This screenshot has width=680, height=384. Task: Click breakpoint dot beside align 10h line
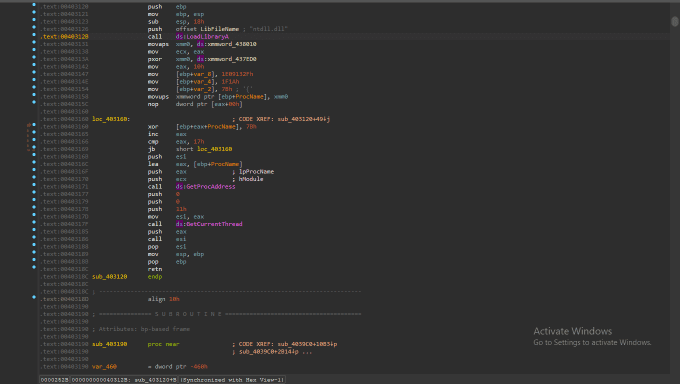point(34,297)
